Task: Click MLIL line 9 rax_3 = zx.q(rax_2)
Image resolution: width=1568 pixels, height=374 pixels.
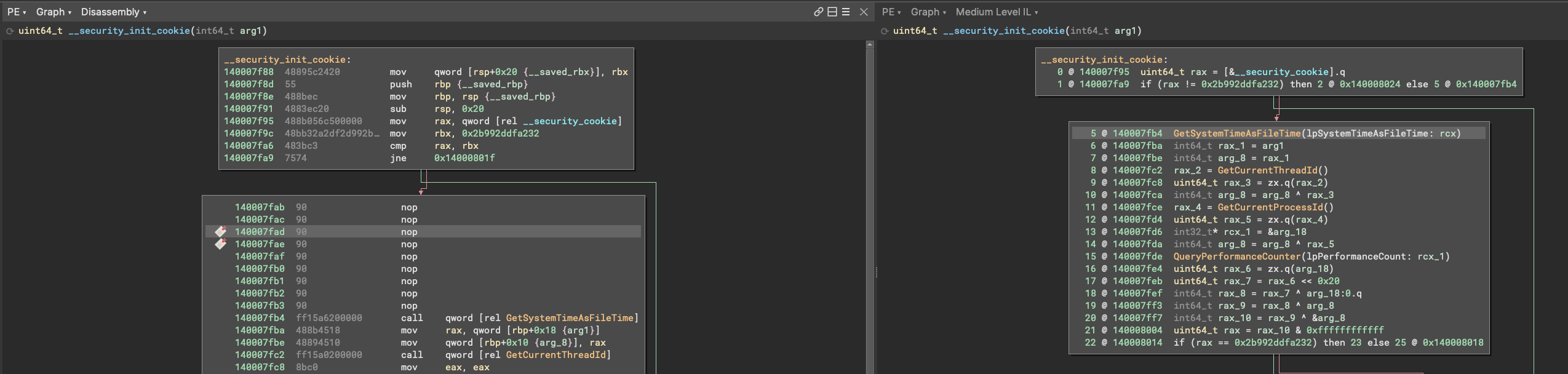Action: (1251, 183)
